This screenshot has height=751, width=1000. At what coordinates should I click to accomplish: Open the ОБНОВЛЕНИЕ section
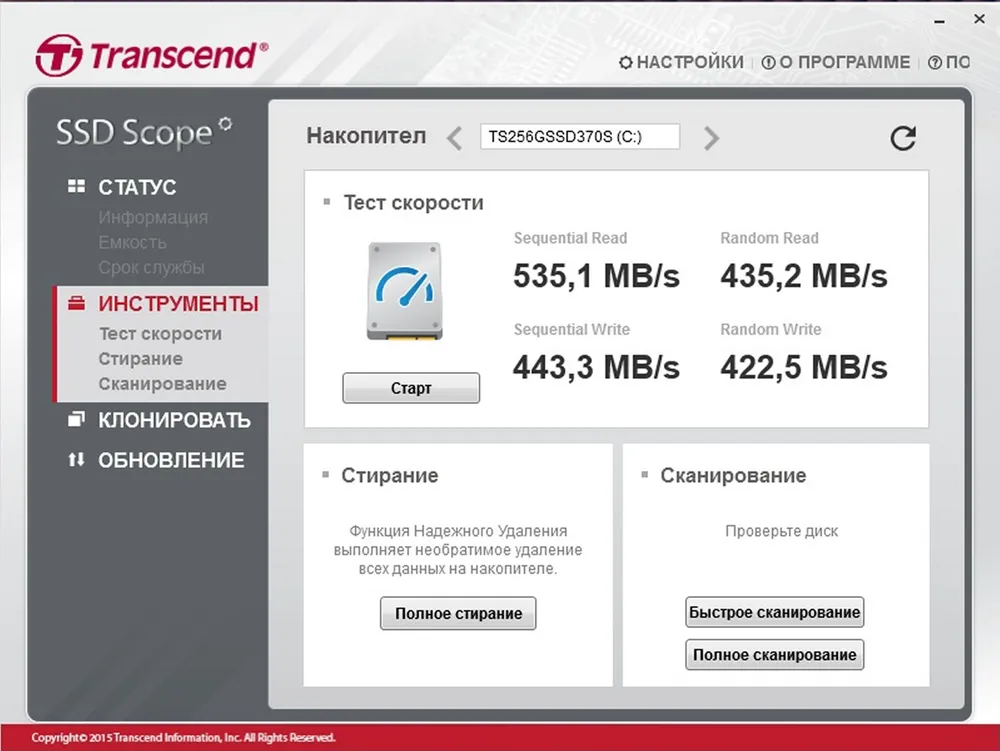171,460
